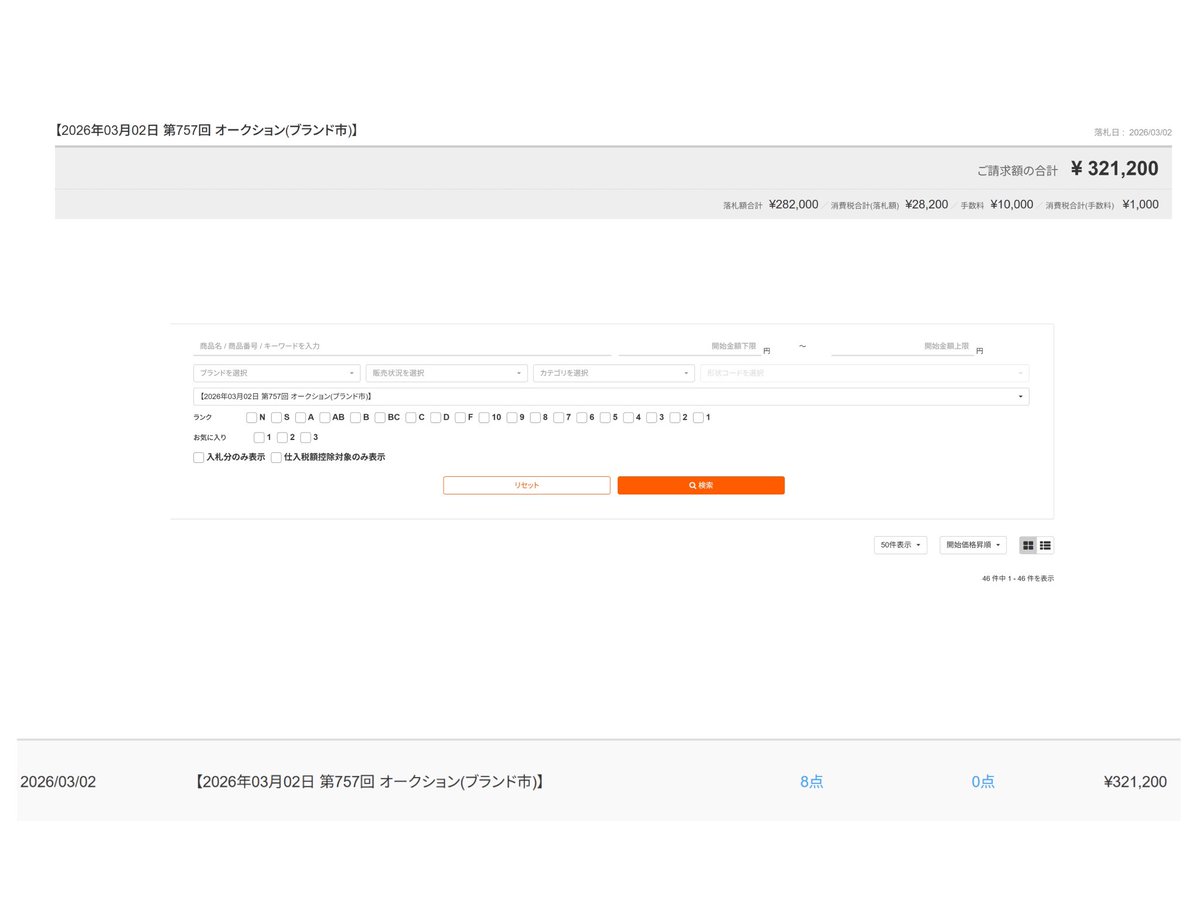1200x900 pixels.
Task: Click the bottom row auction title 第757回
Action: tap(368, 782)
